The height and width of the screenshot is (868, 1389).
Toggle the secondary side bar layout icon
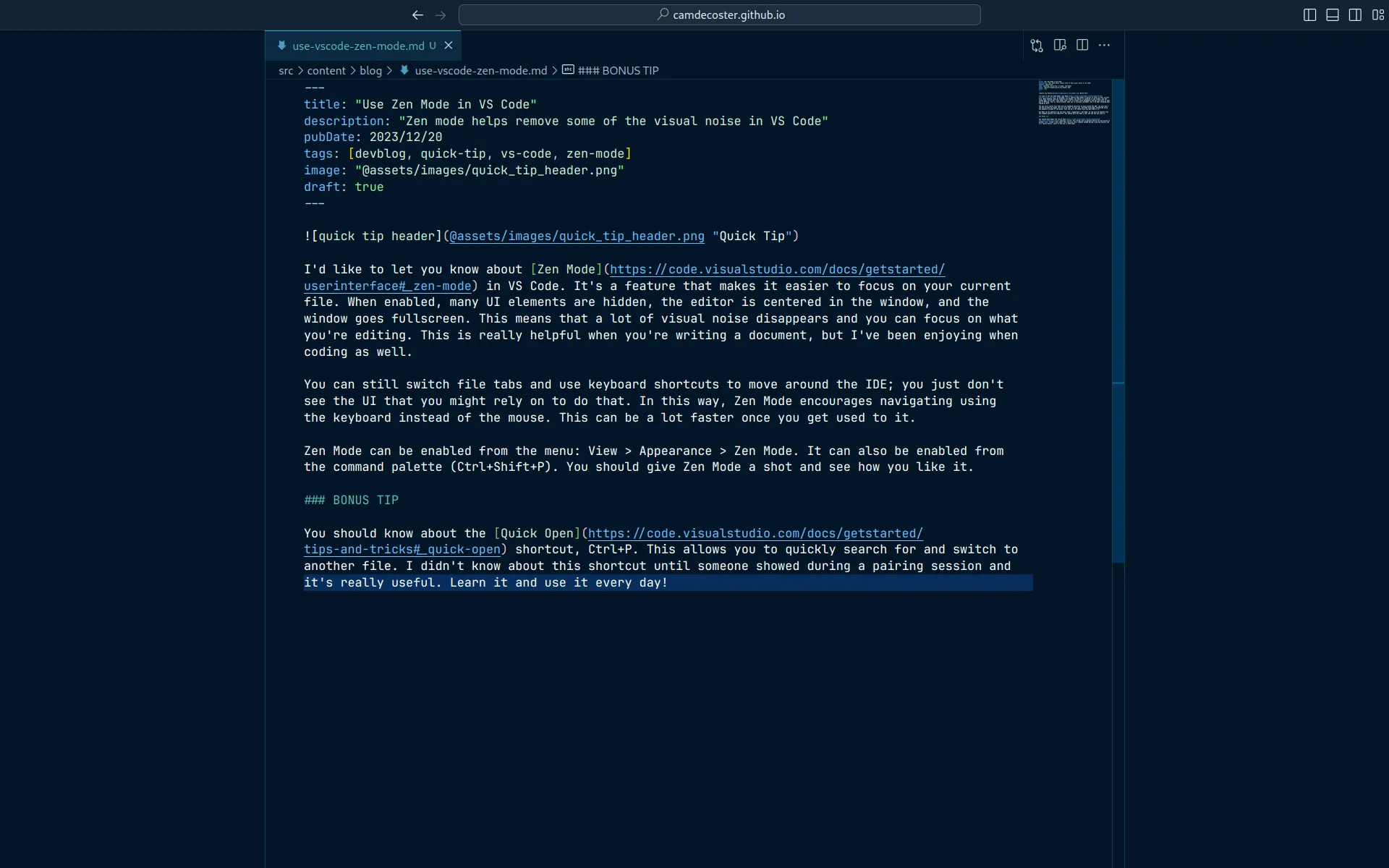tap(1355, 14)
